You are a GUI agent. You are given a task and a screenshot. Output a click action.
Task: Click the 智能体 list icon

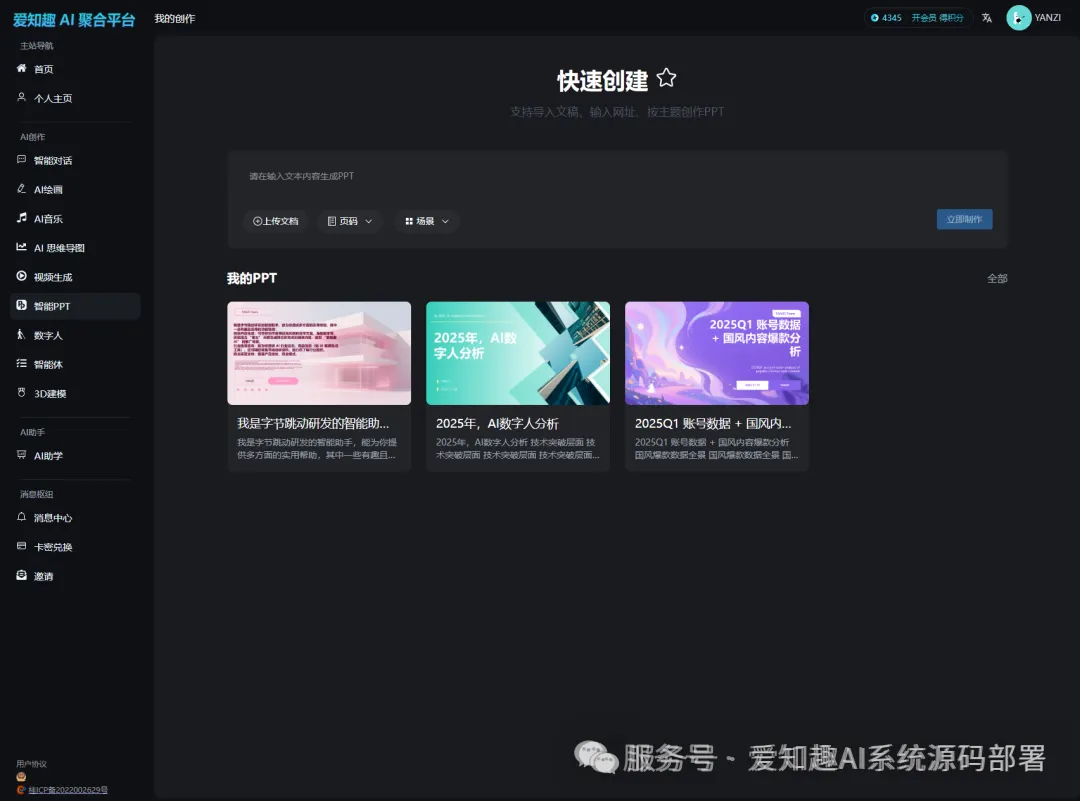point(21,363)
